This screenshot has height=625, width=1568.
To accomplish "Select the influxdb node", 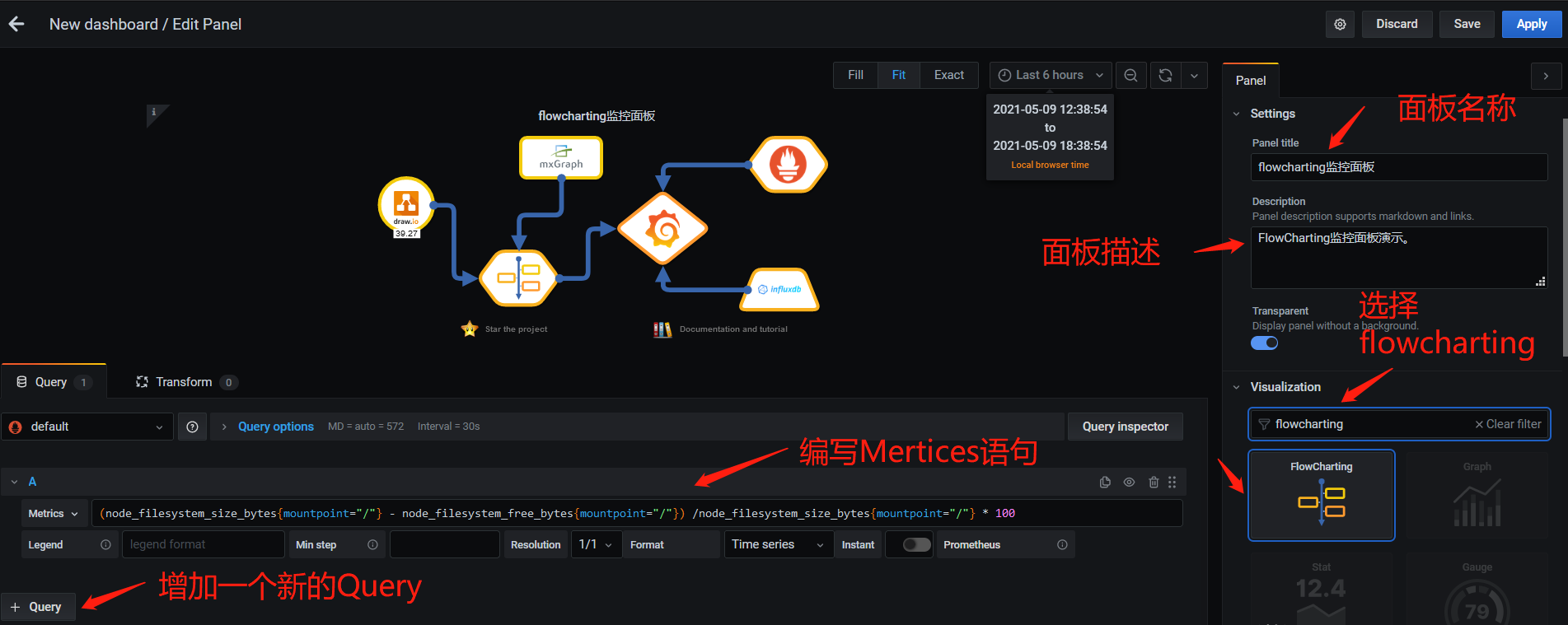I will (x=779, y=290).
